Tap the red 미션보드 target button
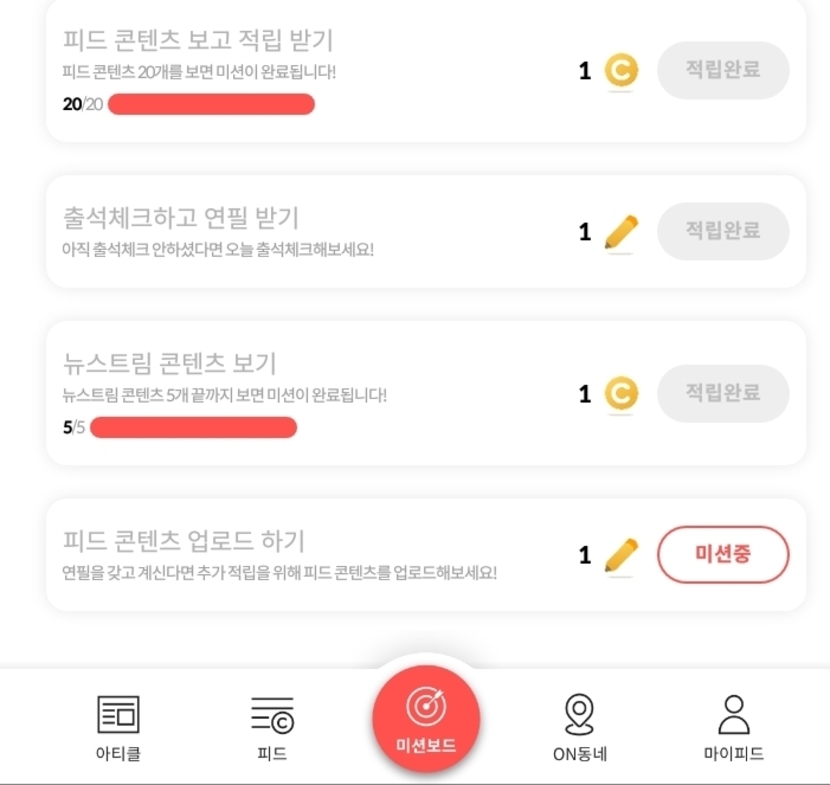The width and height of the screenshot is (830, 785). (426, 710)
